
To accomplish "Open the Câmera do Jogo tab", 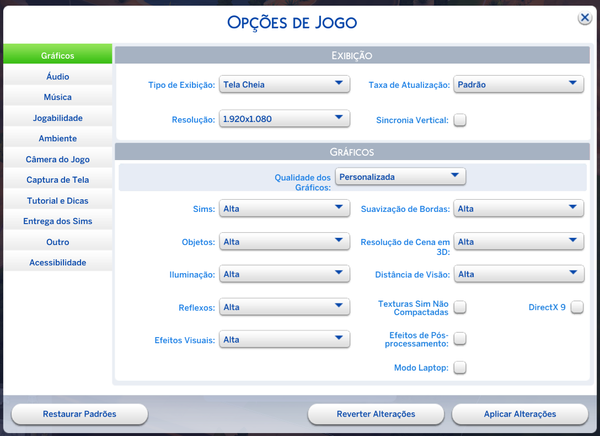I will tap(58, 159).
